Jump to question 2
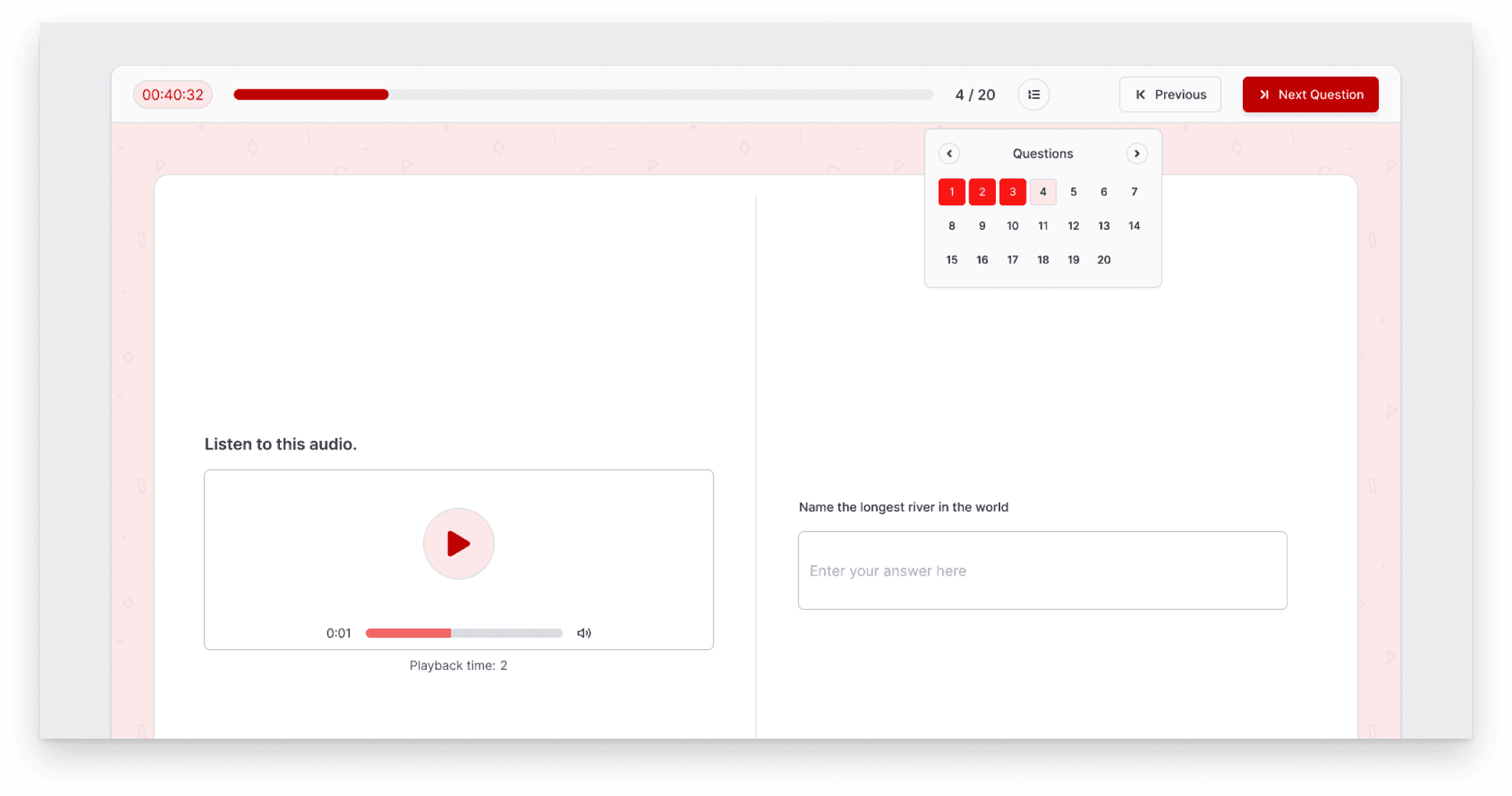The image size is (1512, 796). coord(982,192)
